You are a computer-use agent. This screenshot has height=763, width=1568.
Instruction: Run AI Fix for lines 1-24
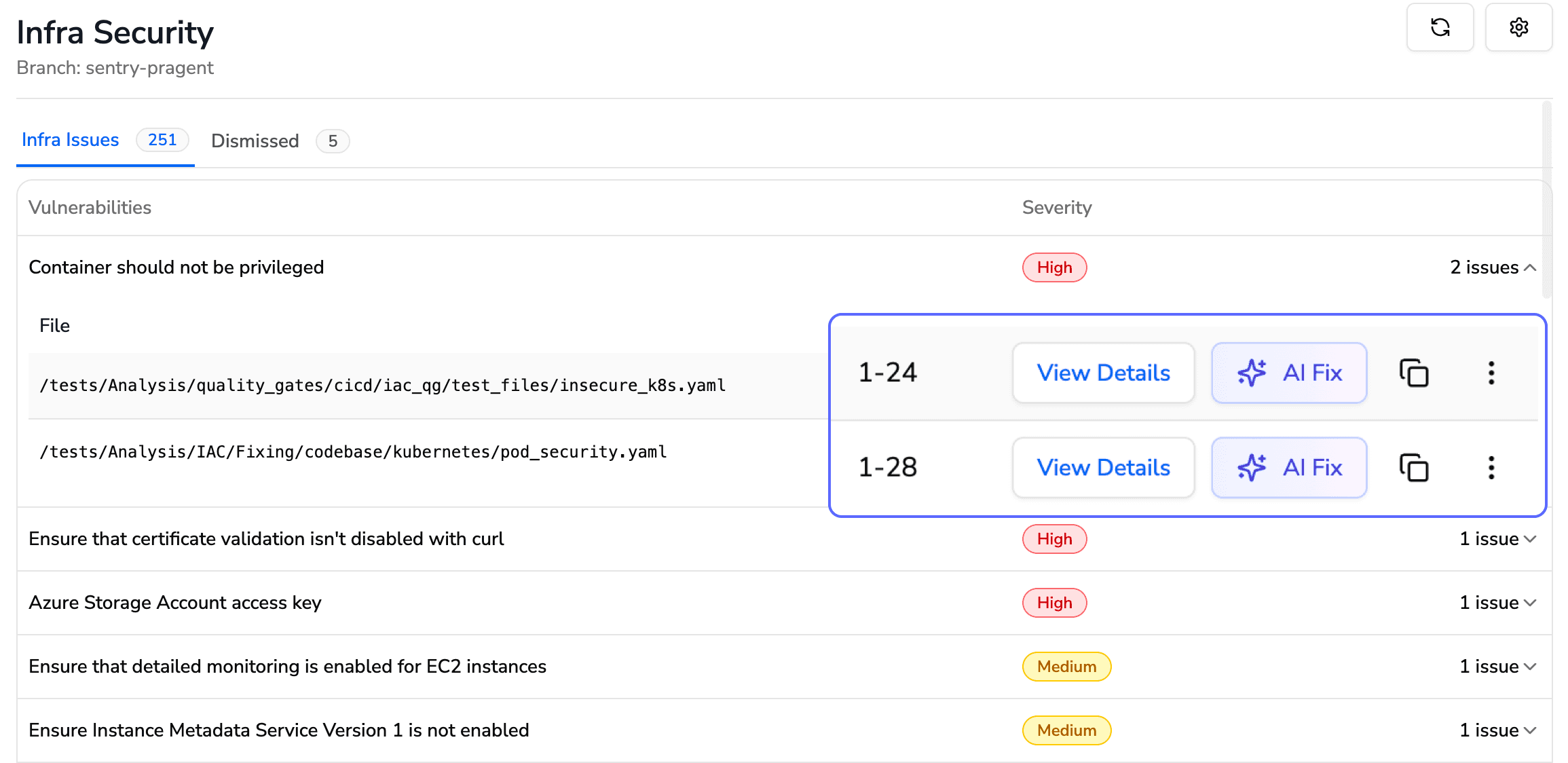[x=1289, y=373]
